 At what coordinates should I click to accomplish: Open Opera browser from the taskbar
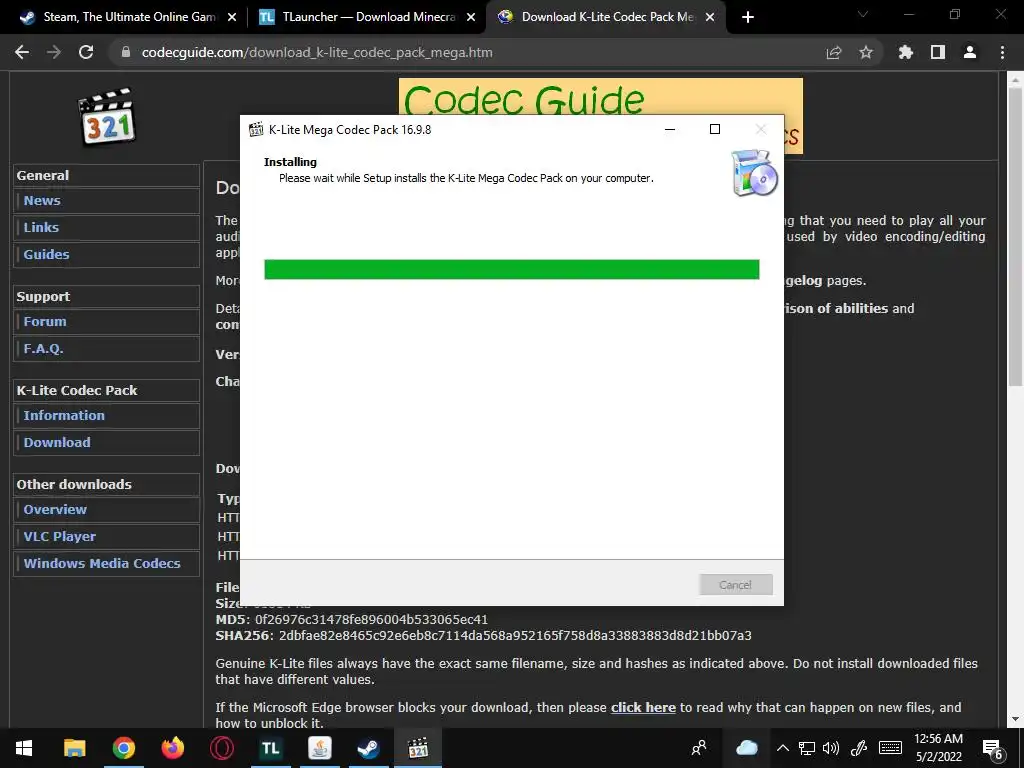click(221, 748)
